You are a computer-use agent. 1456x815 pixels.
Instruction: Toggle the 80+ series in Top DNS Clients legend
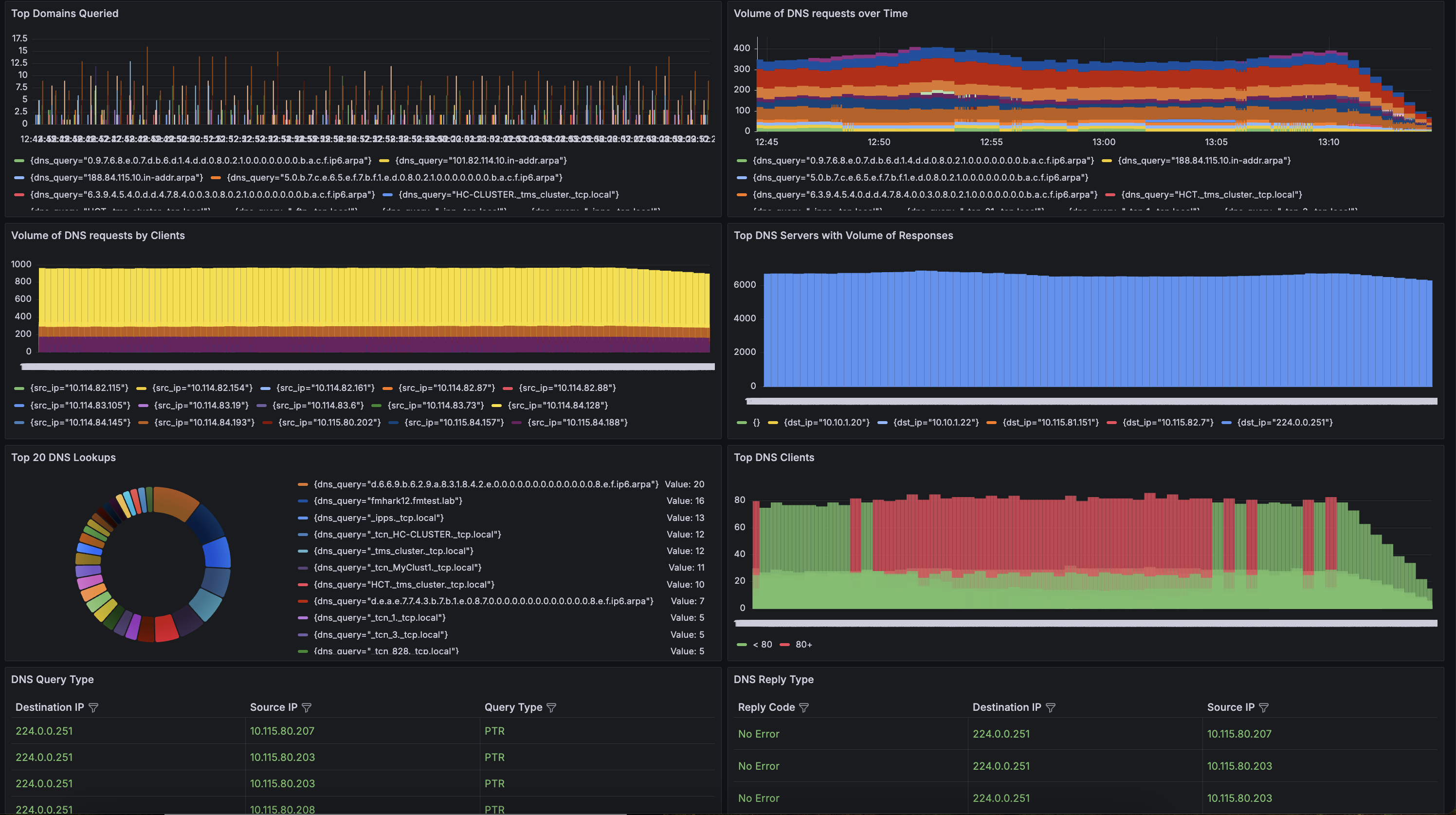(803, 645)
